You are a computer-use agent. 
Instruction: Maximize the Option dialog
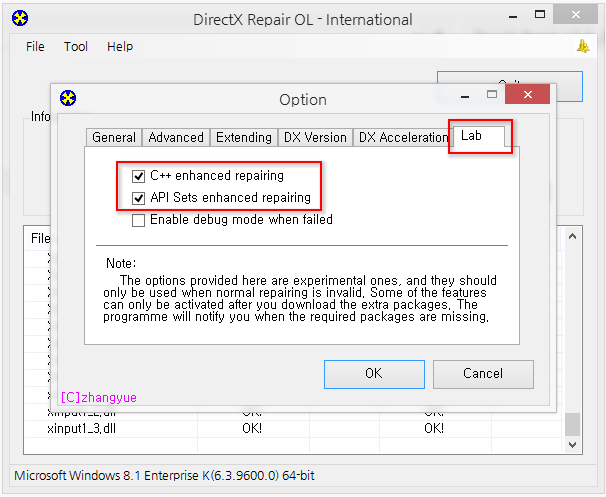coord(492,94)
